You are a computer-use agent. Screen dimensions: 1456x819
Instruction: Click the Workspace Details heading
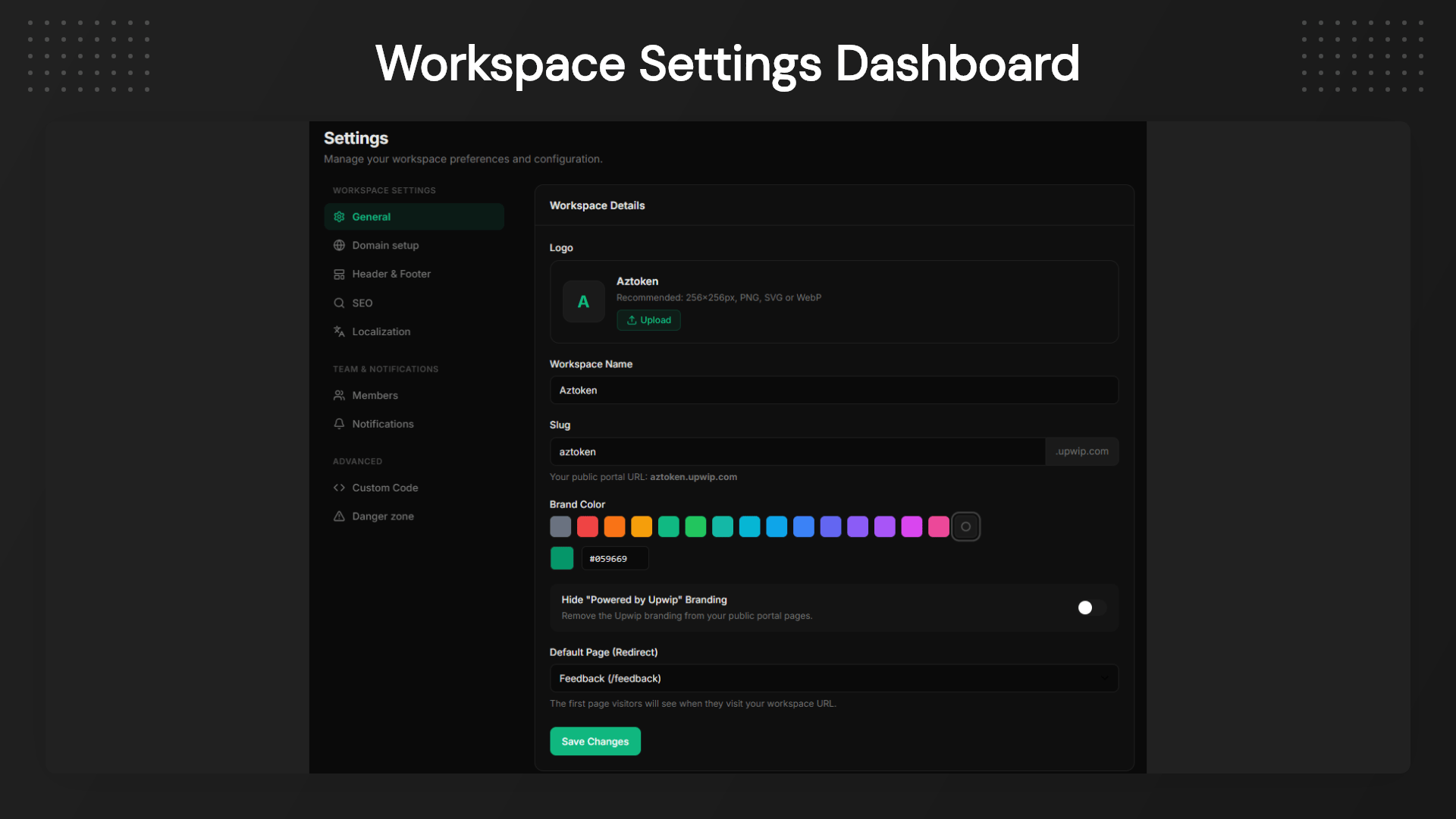click(598, 206)
